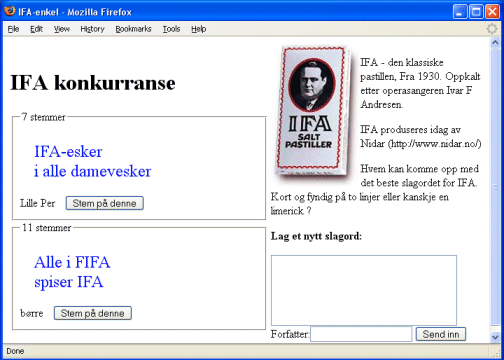The image size is (504, 360).
Task: Vote for Lille Per's slogan with Stem på denne
Action: pyautogui.click(x=105, y=203)
